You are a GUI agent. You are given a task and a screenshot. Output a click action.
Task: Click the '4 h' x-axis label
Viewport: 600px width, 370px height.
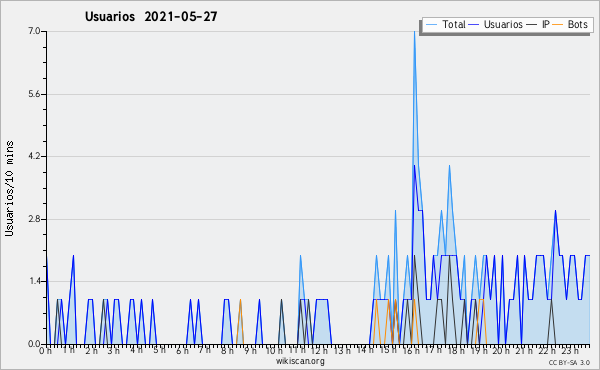pos(136,350)
